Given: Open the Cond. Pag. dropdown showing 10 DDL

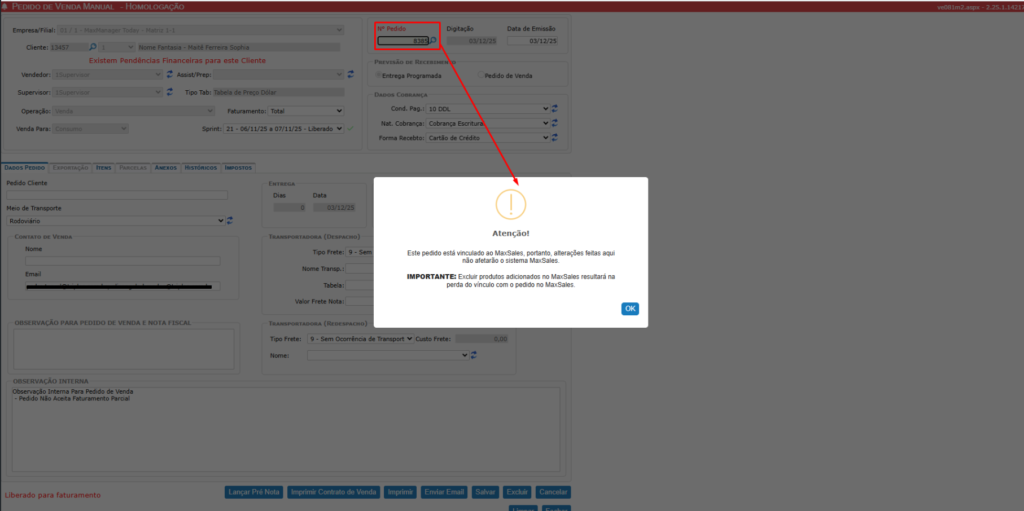Looking at the screenshot, I should (487, 108).
